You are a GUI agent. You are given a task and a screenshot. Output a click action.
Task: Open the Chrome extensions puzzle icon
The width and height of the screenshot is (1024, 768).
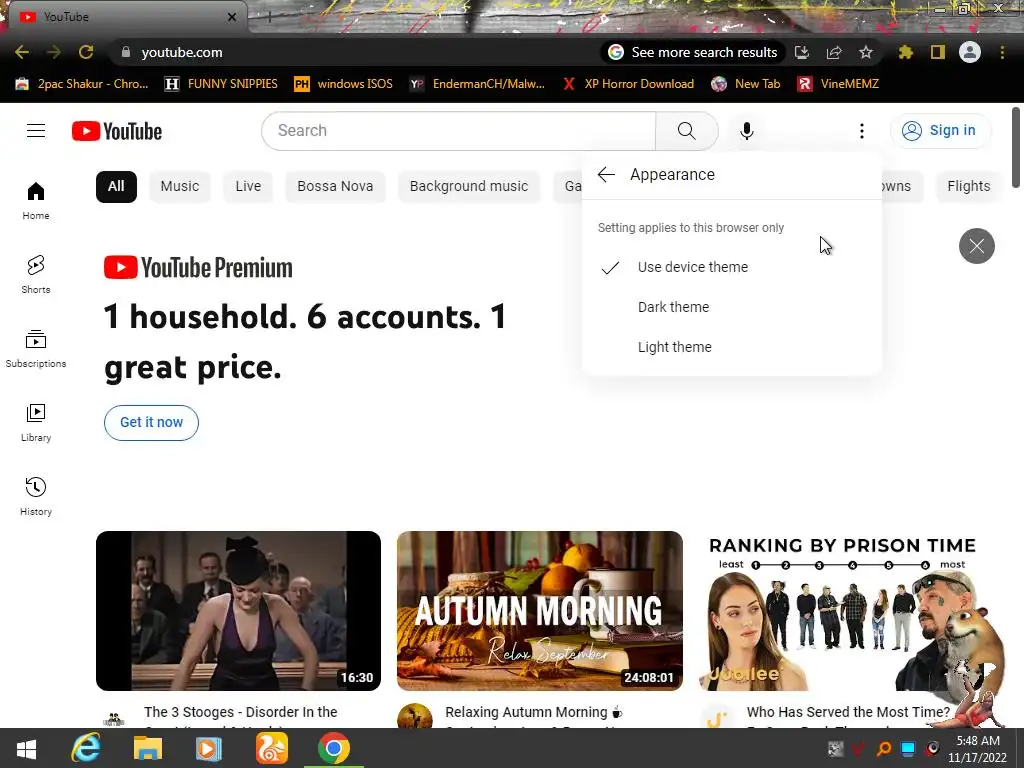(x=905, y=52)
